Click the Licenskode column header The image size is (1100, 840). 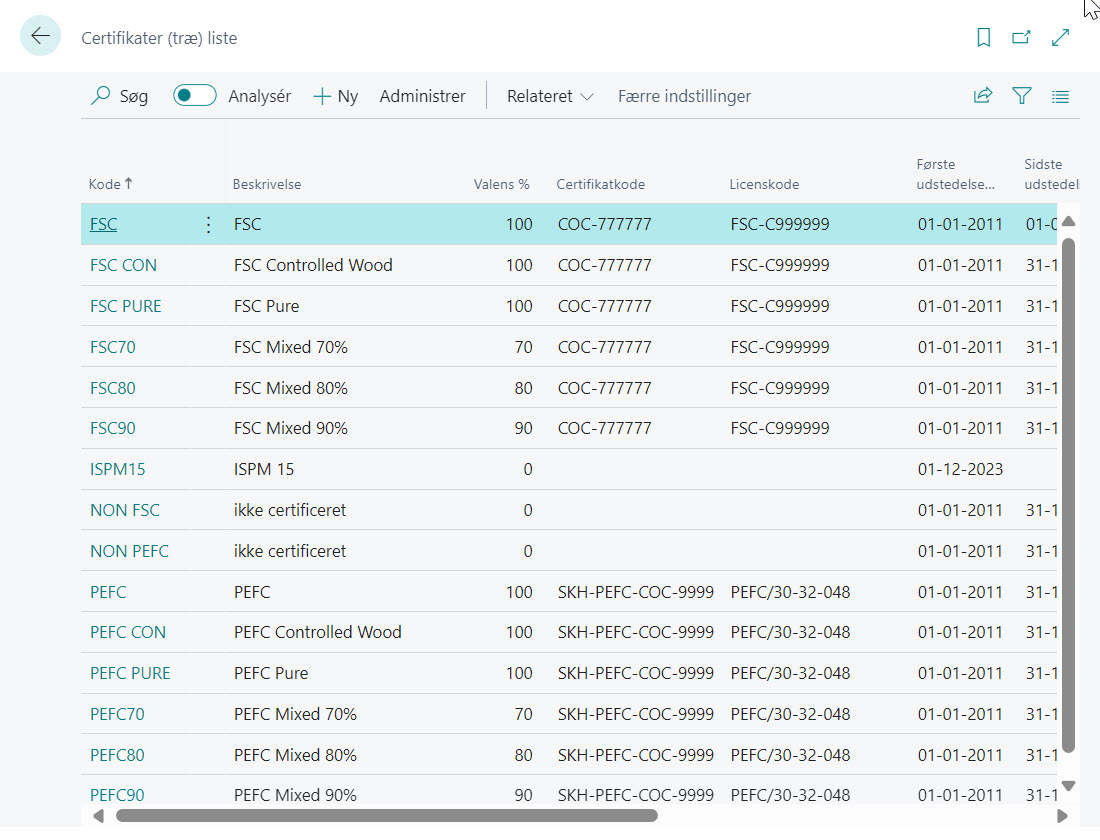click(764, 184)
